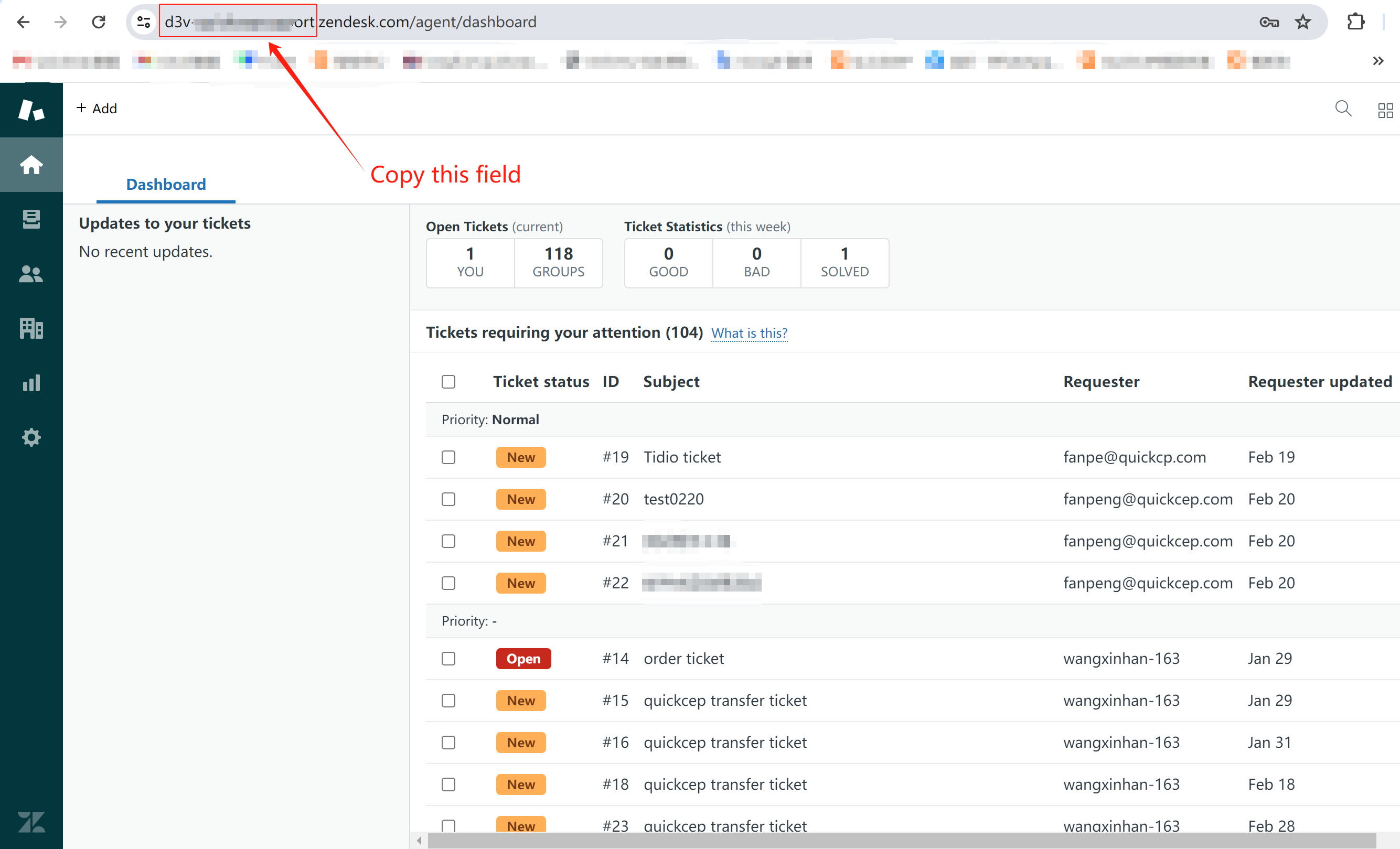Image resolution: width=1400 pixels, height=849 pixels.
Task: Check ticket #22 checkbox
Action: pyautogui.click(x=448, y=583)
